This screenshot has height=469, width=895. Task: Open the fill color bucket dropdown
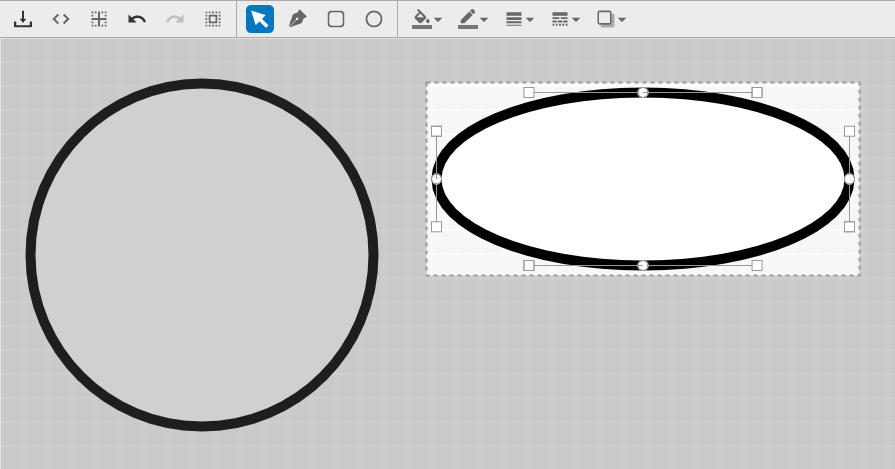coord(427,19)
